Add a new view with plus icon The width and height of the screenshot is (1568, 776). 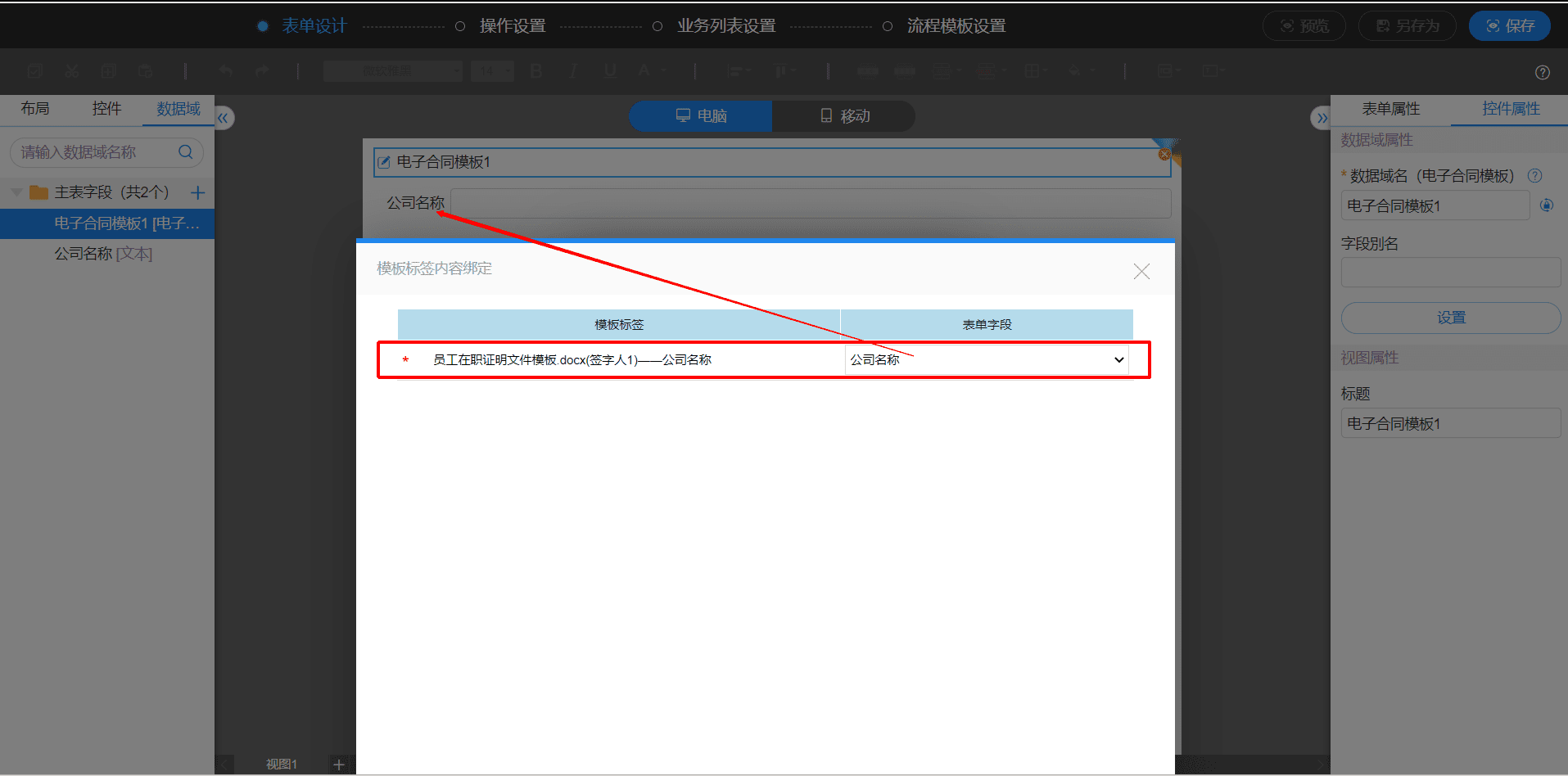click(x=338, y=764)
